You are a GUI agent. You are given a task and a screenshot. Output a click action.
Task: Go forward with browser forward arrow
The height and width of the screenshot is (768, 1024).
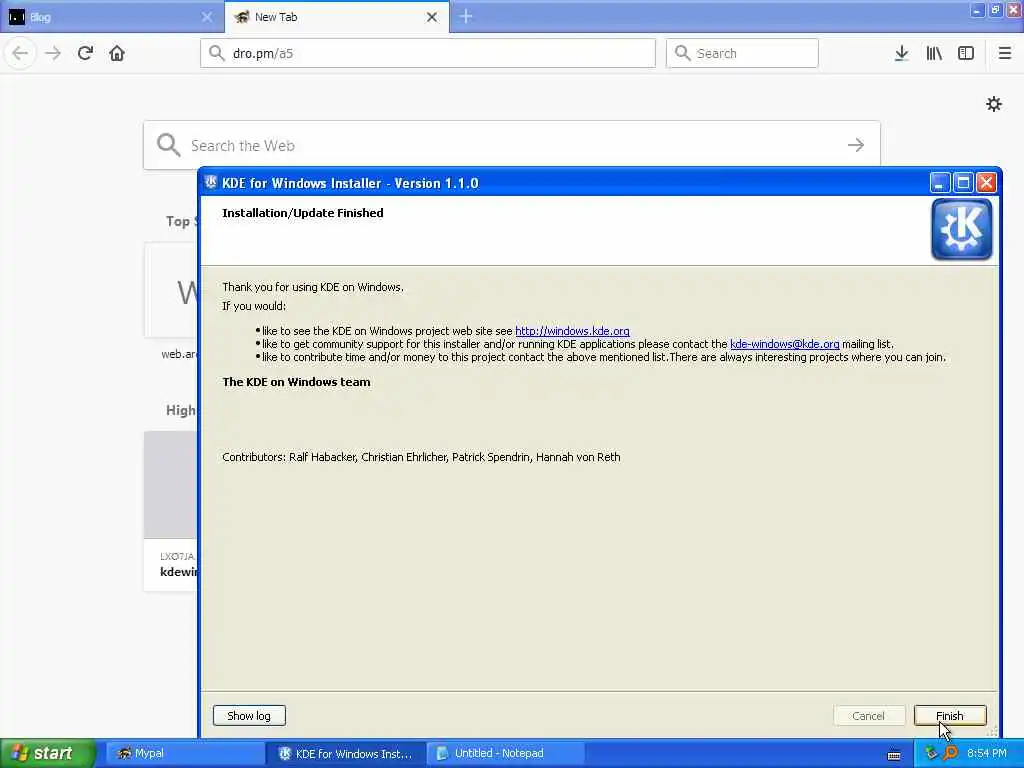point(53,53)
